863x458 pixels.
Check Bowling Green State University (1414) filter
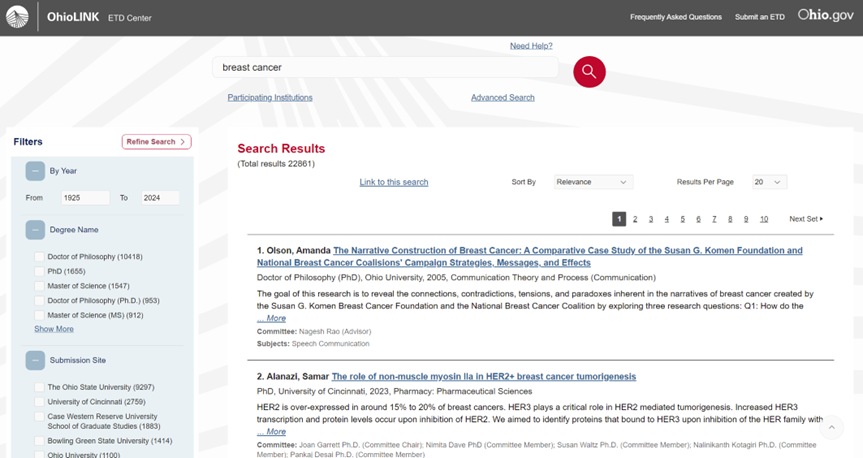click(39, 441)
